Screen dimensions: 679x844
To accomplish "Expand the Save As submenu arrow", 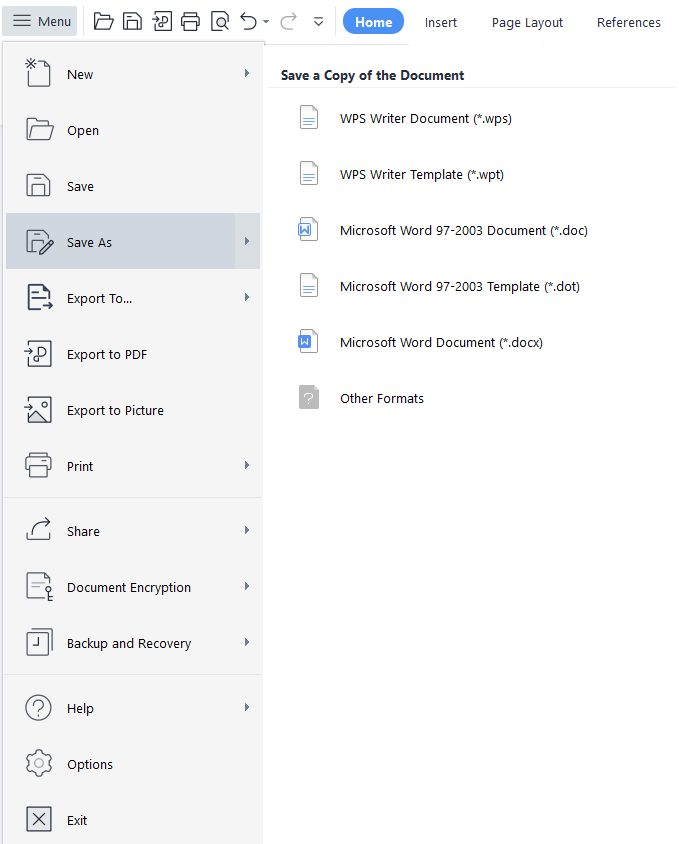I will click(x=247, y=241).
